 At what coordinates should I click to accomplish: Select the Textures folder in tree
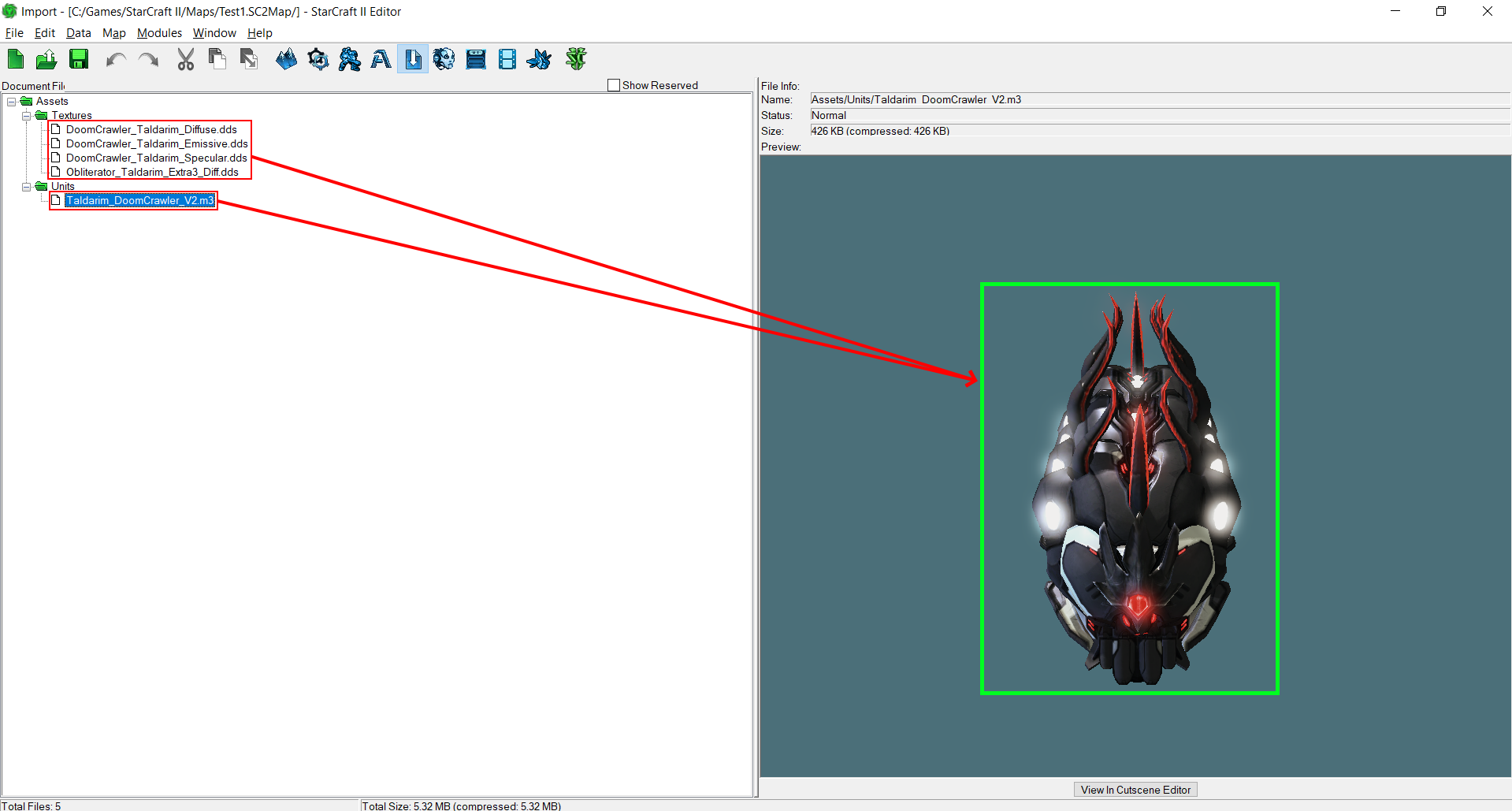pos(72,116)
